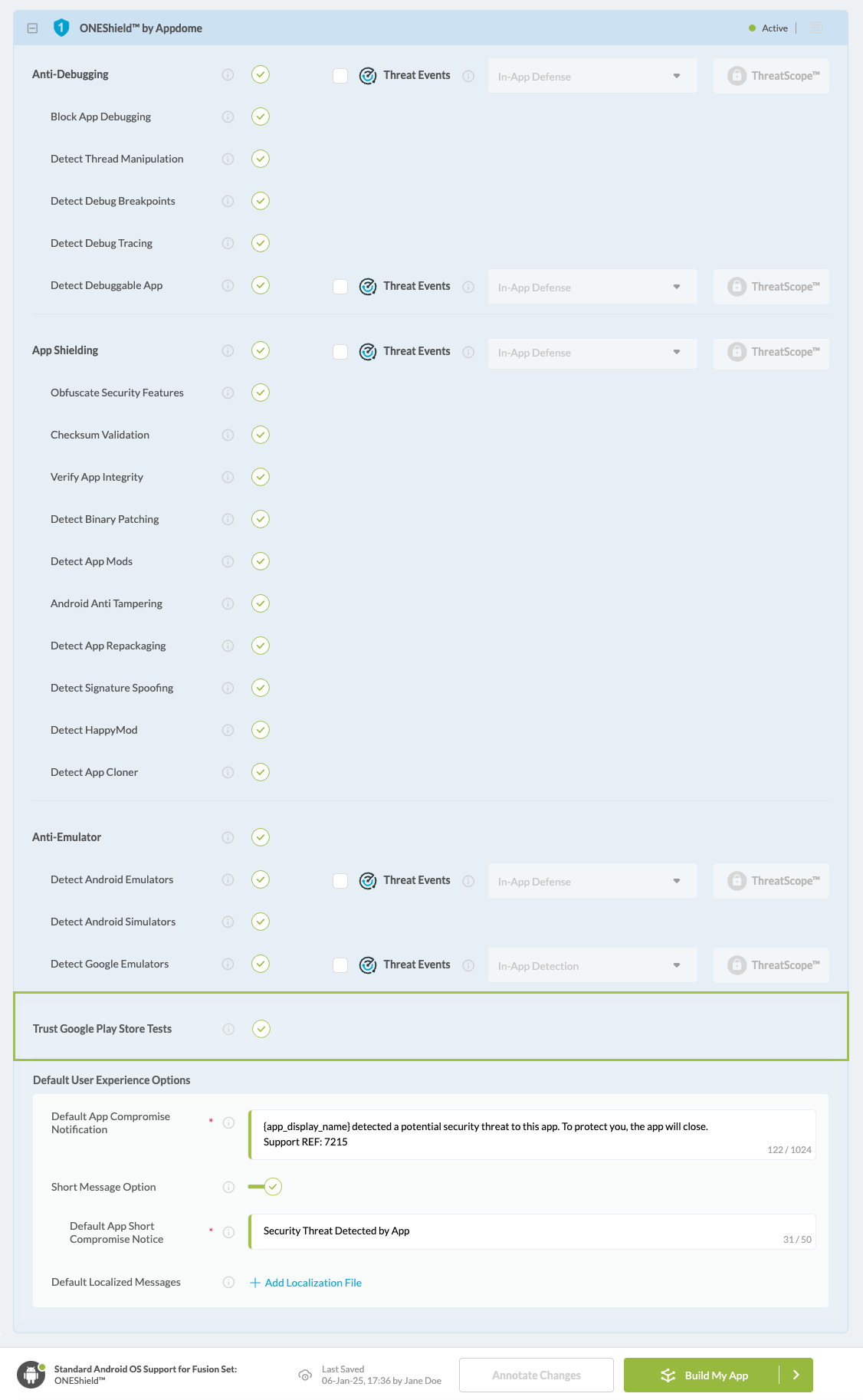Click the info icon for Trust Google Play Store Tests
Screen dimensions: 863x1400
pos(228,1029)
